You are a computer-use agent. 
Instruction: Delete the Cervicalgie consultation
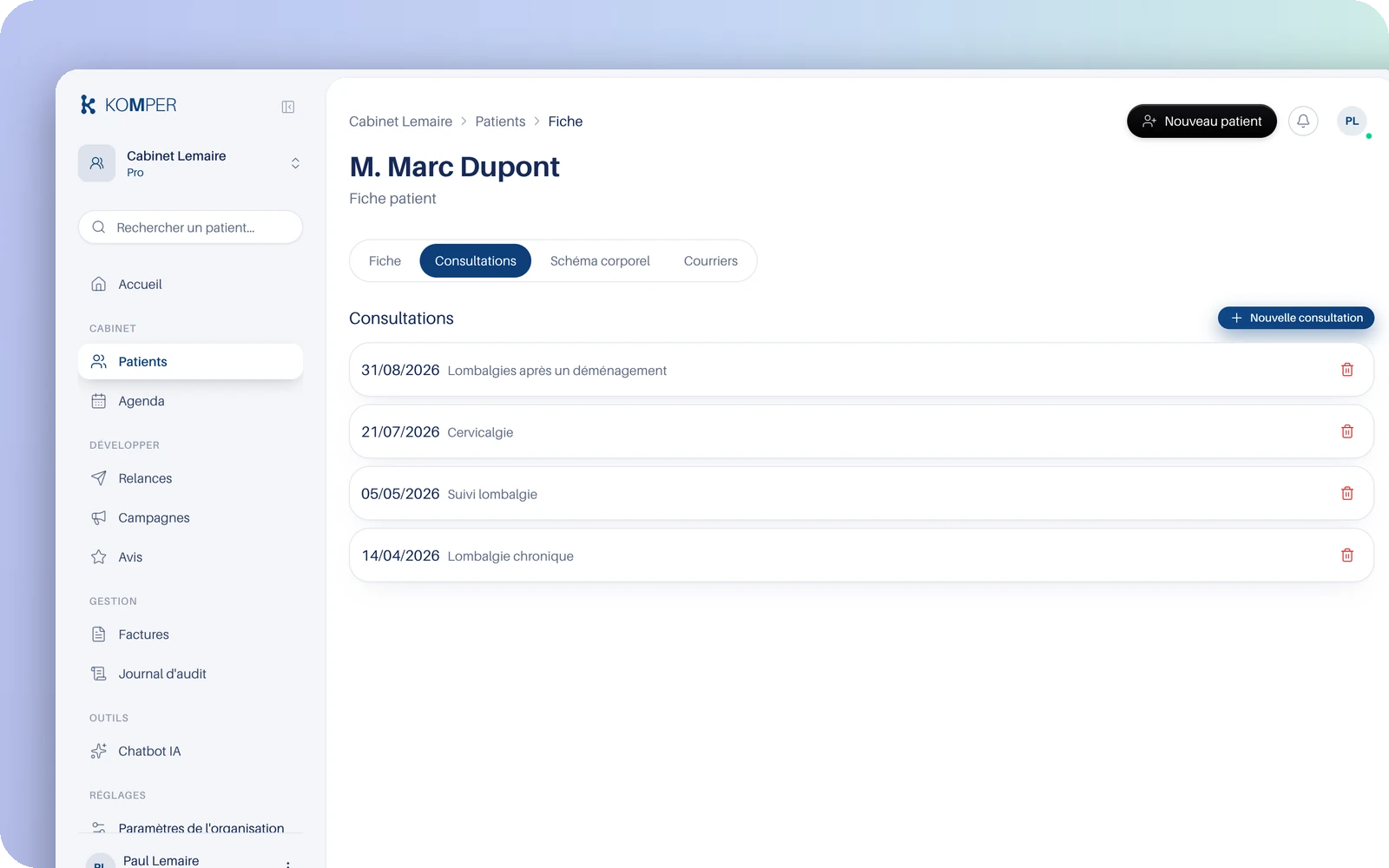1347,431
